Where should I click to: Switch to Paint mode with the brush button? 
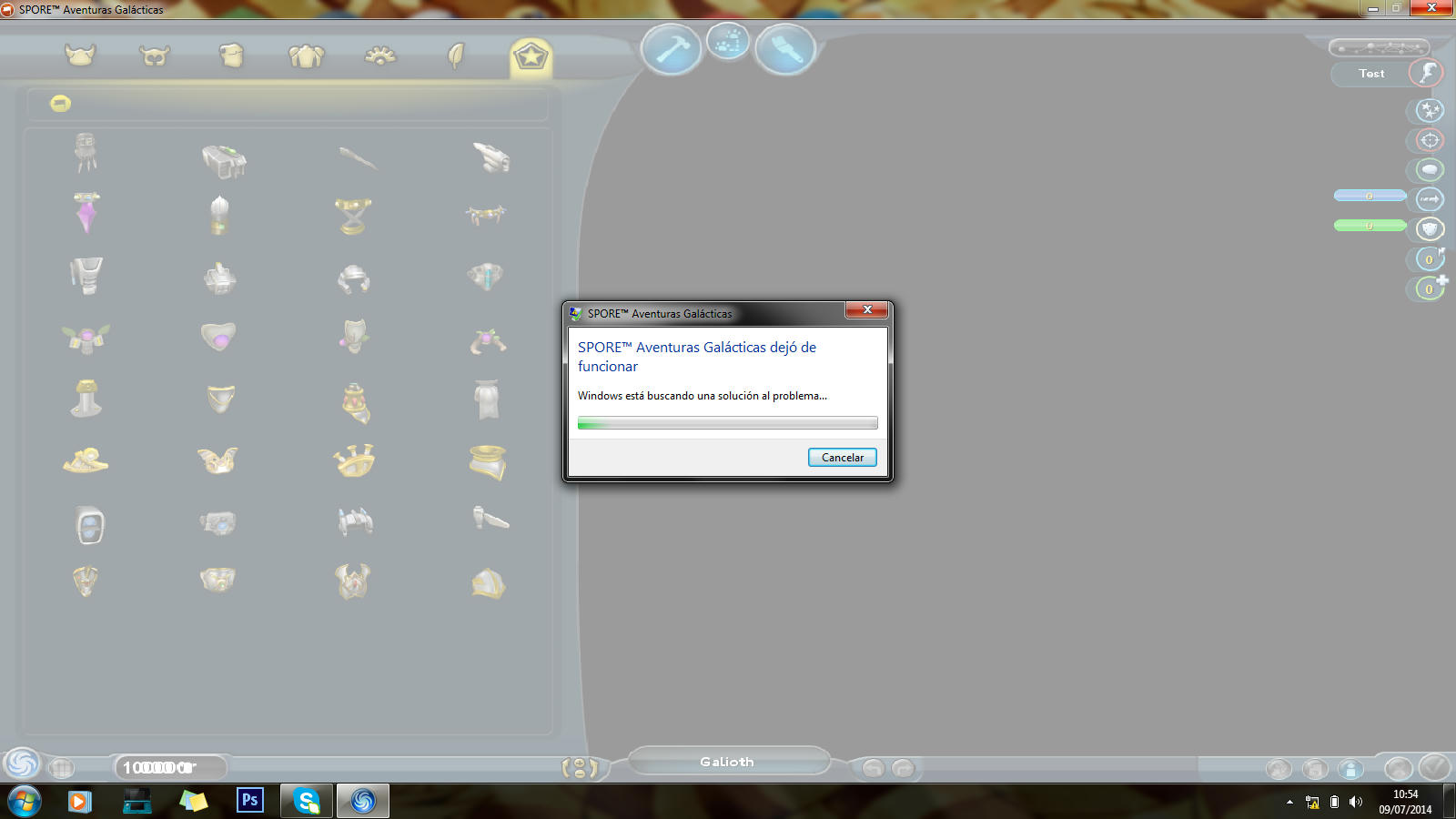pos(785,49)
